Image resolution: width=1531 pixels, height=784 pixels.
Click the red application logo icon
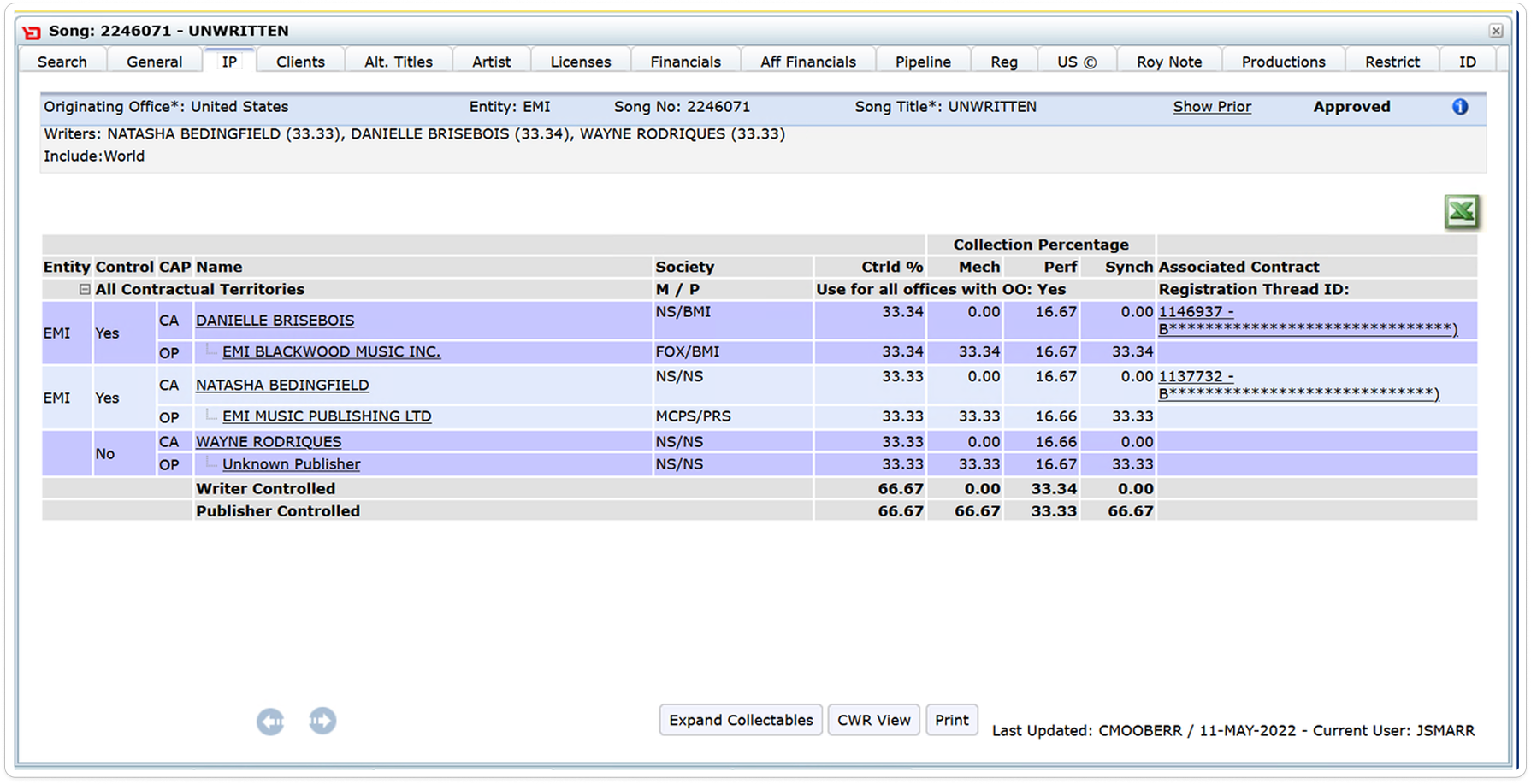point(33,32)
